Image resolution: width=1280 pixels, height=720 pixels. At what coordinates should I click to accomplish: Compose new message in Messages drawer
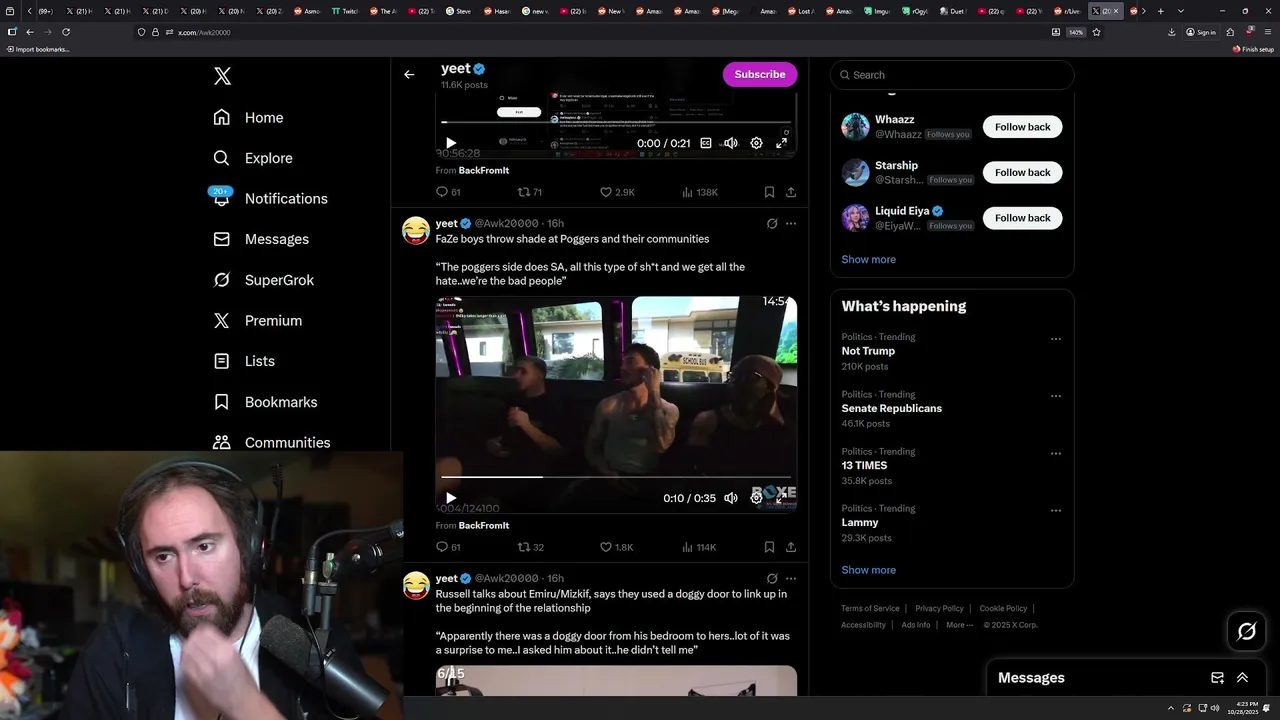(x=1217, y=678)
